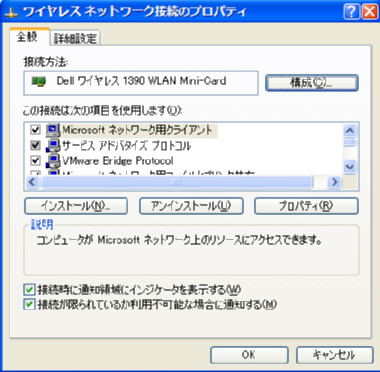The width and height of the screenshot is (380, 372).
Task: Click the vertical scrollbar thumb in list
Action: tap(349, 143)
